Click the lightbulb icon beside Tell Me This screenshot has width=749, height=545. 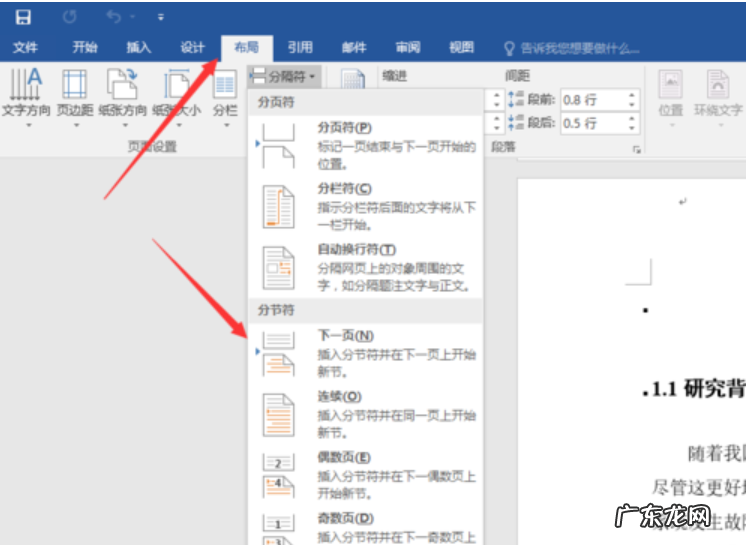point(509,48)
